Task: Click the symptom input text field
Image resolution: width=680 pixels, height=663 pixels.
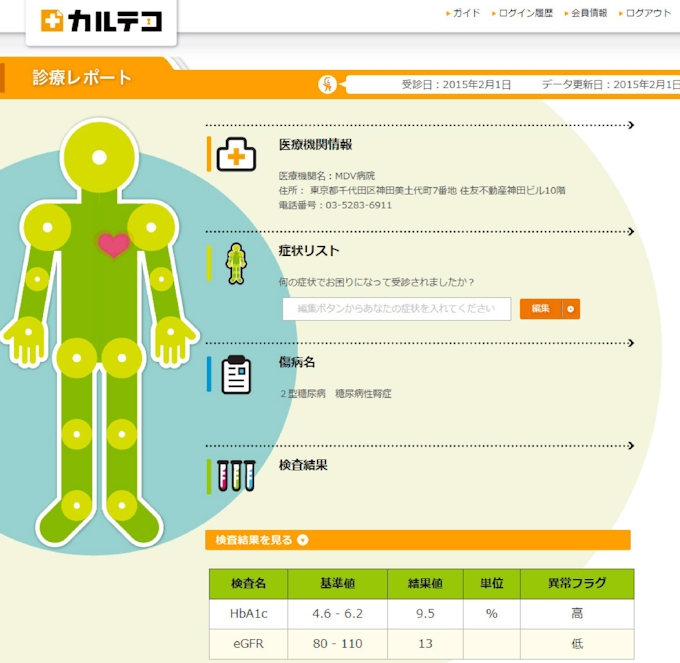Action: coord(396,309)
